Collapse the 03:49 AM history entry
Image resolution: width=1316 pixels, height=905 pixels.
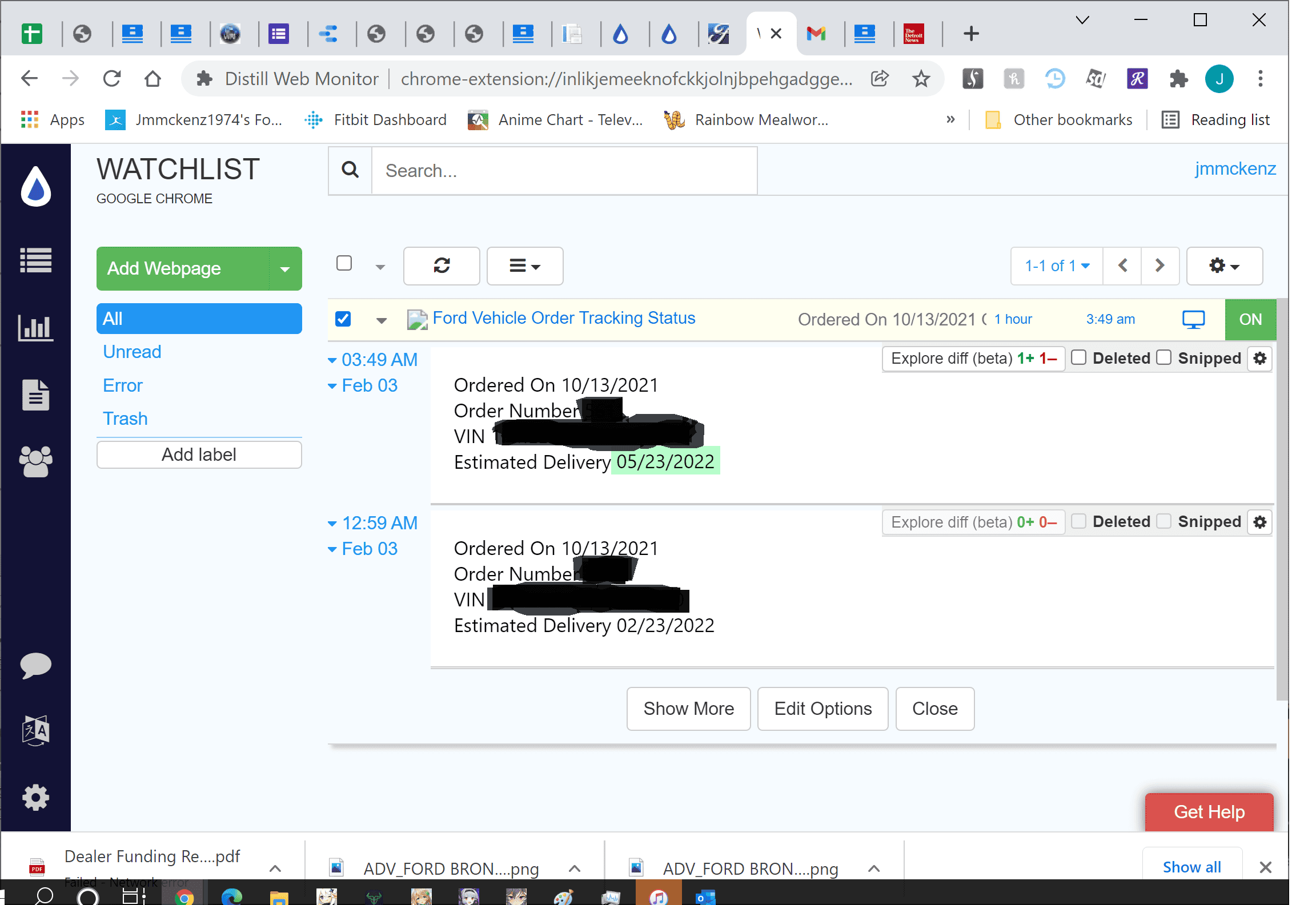(x=332, y=360)
